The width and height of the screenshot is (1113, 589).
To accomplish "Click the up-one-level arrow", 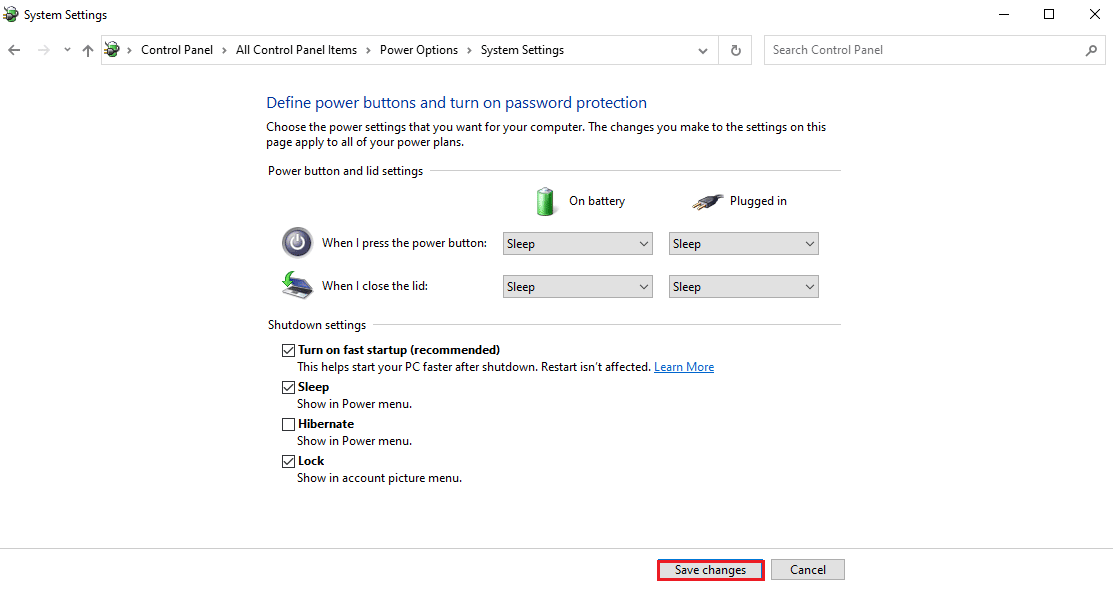I will click(87, 50).
